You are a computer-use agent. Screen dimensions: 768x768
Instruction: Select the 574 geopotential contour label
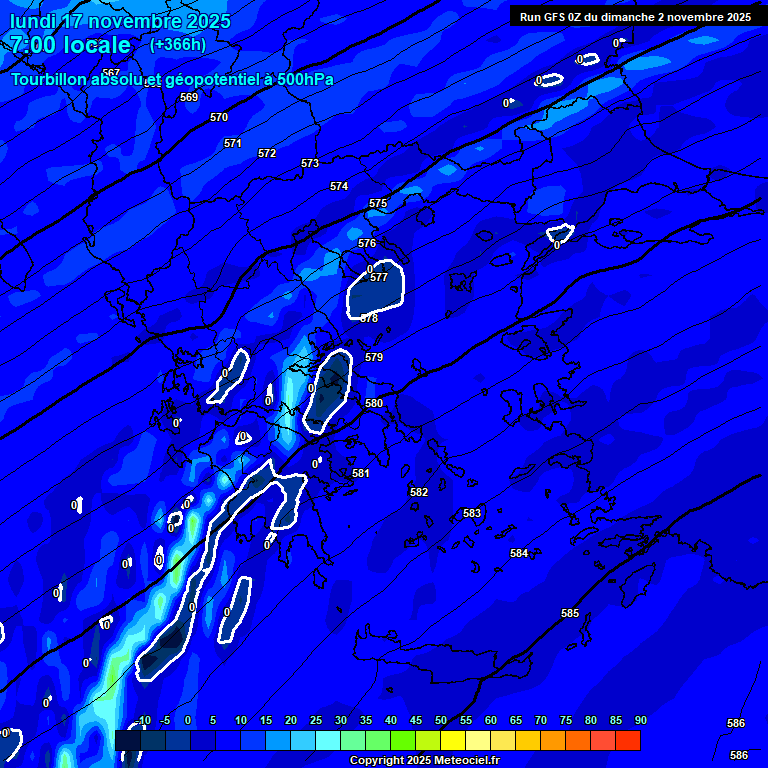[339, 186]
